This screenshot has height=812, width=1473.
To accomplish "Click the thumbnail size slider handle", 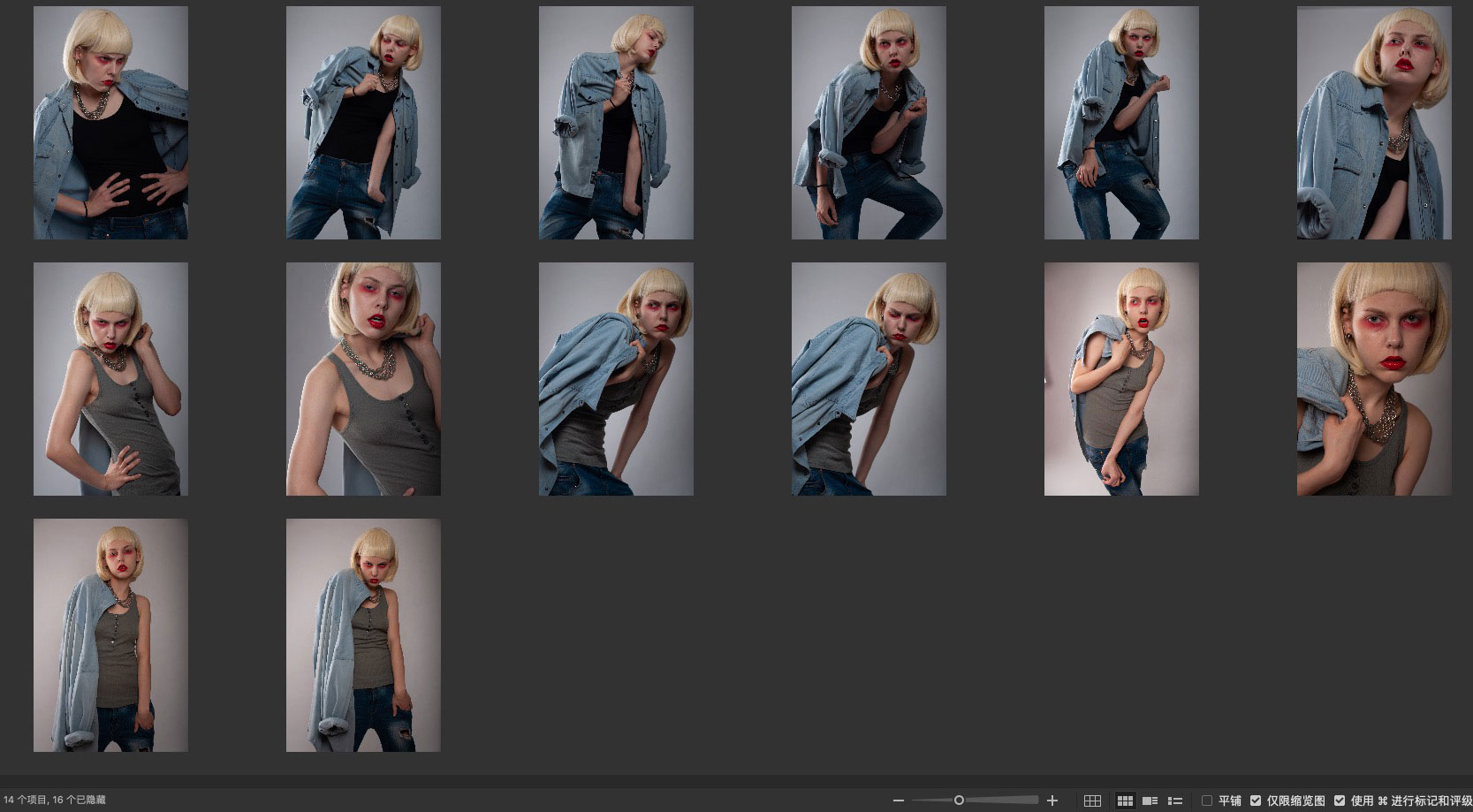I will 959,801.
